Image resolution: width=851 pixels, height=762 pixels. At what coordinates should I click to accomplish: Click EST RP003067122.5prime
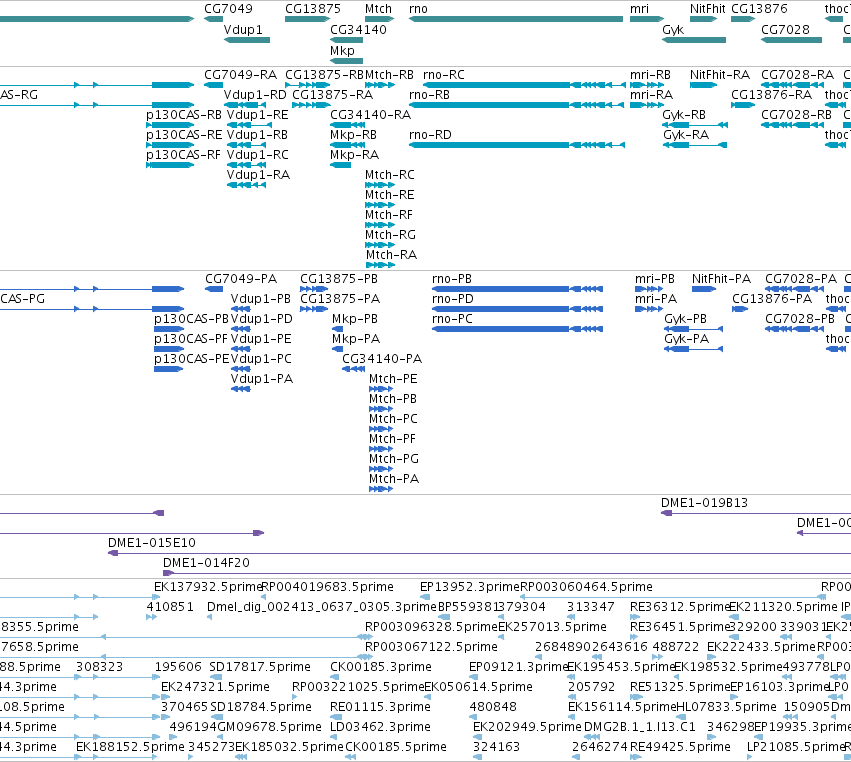coord(431,646)
